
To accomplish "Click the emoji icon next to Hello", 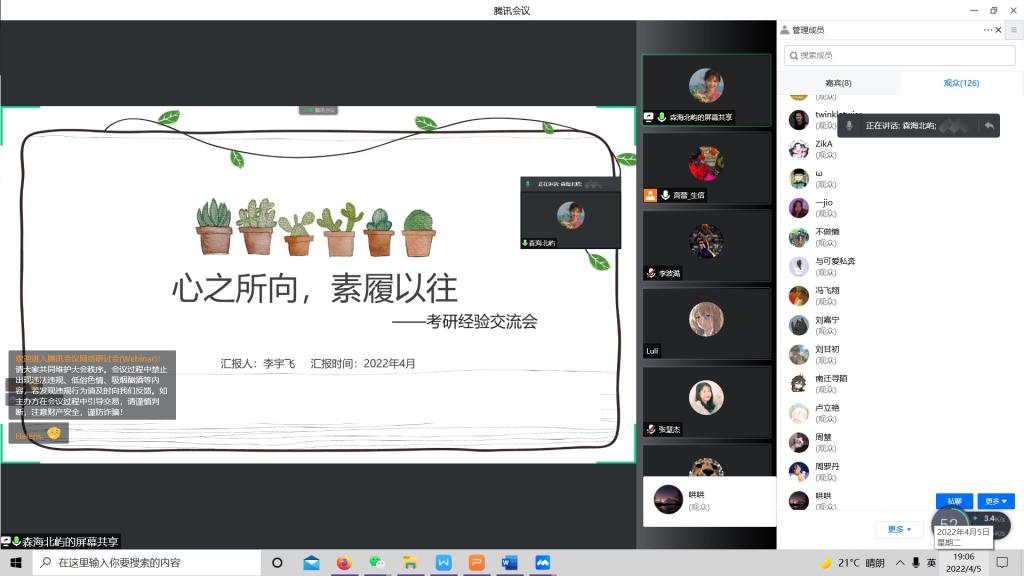I will point(55,434).
